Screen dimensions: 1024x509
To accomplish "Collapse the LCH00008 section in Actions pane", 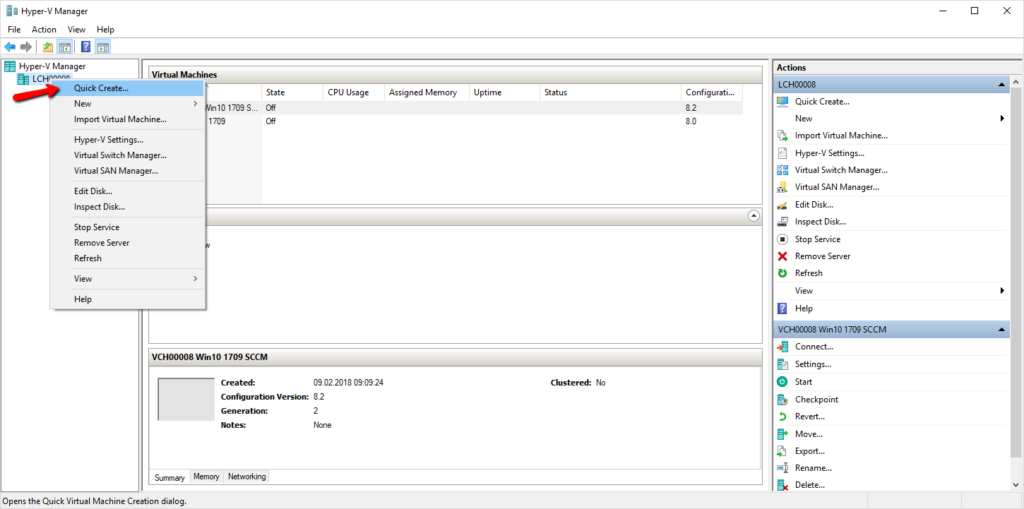I will pyautogui.click(x=1002, y=85).
